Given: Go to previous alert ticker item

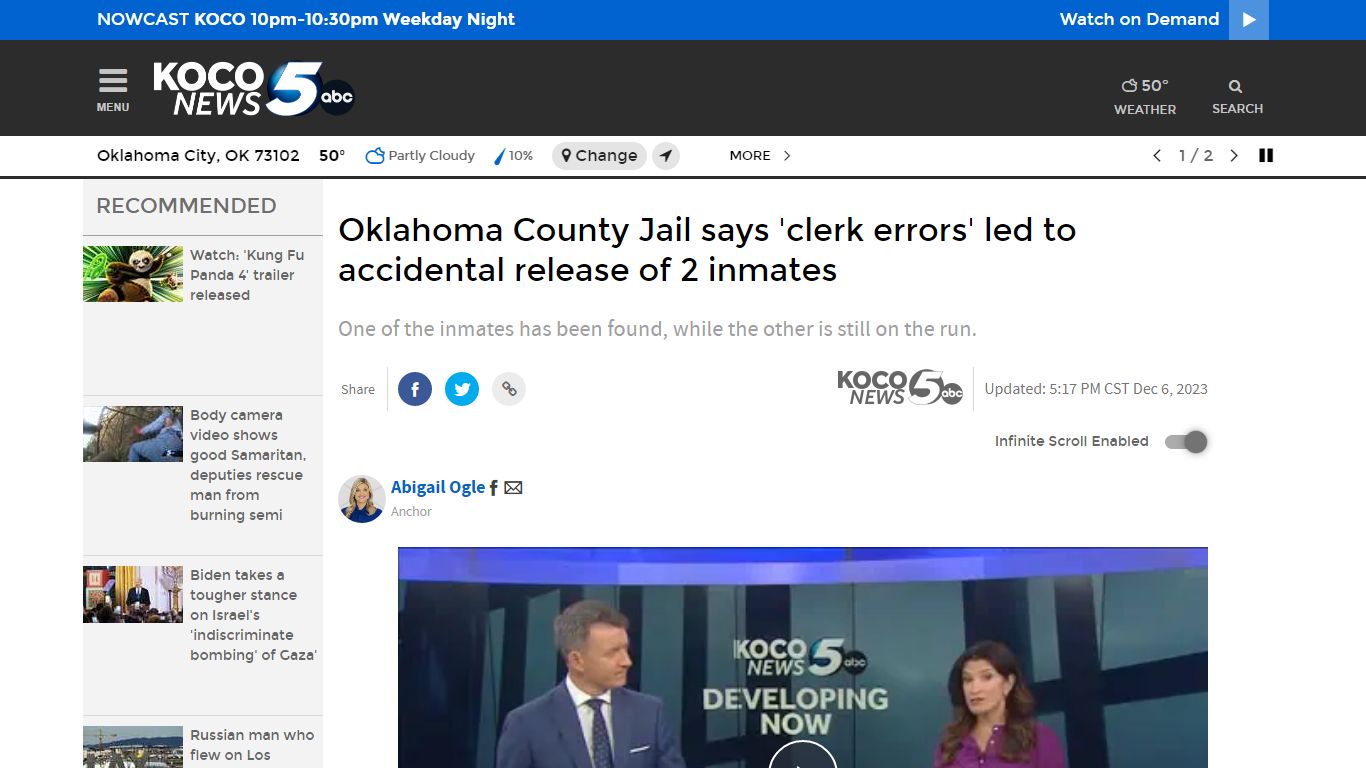Looking at the screenshot, I should [1157, 156].
